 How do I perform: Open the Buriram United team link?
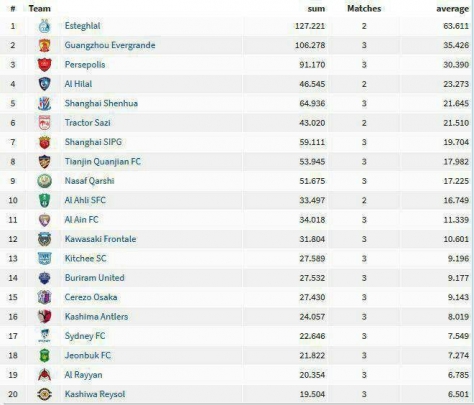click(95, 278)
